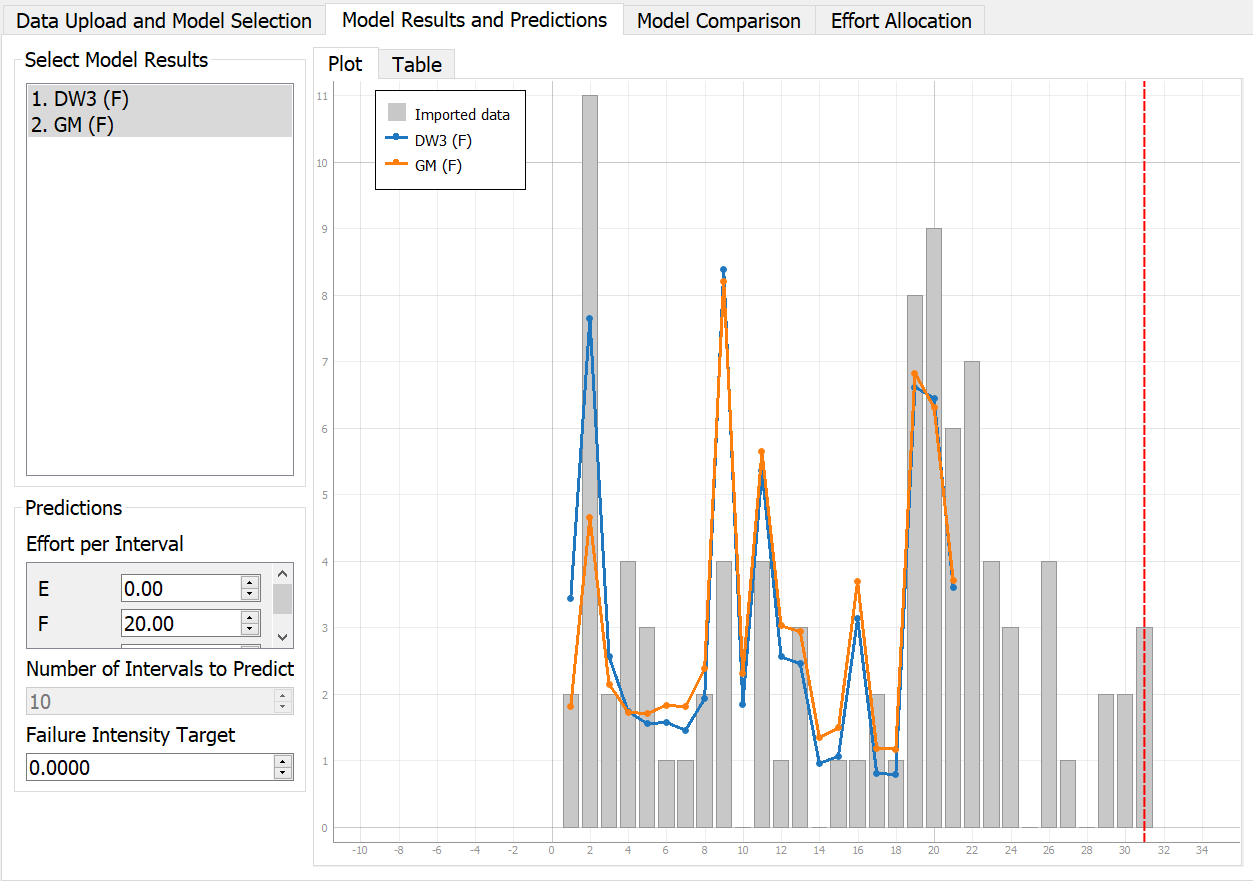Click the effort list scrollbar thumb
This screenshot has width=1253, height=881.
283,599
